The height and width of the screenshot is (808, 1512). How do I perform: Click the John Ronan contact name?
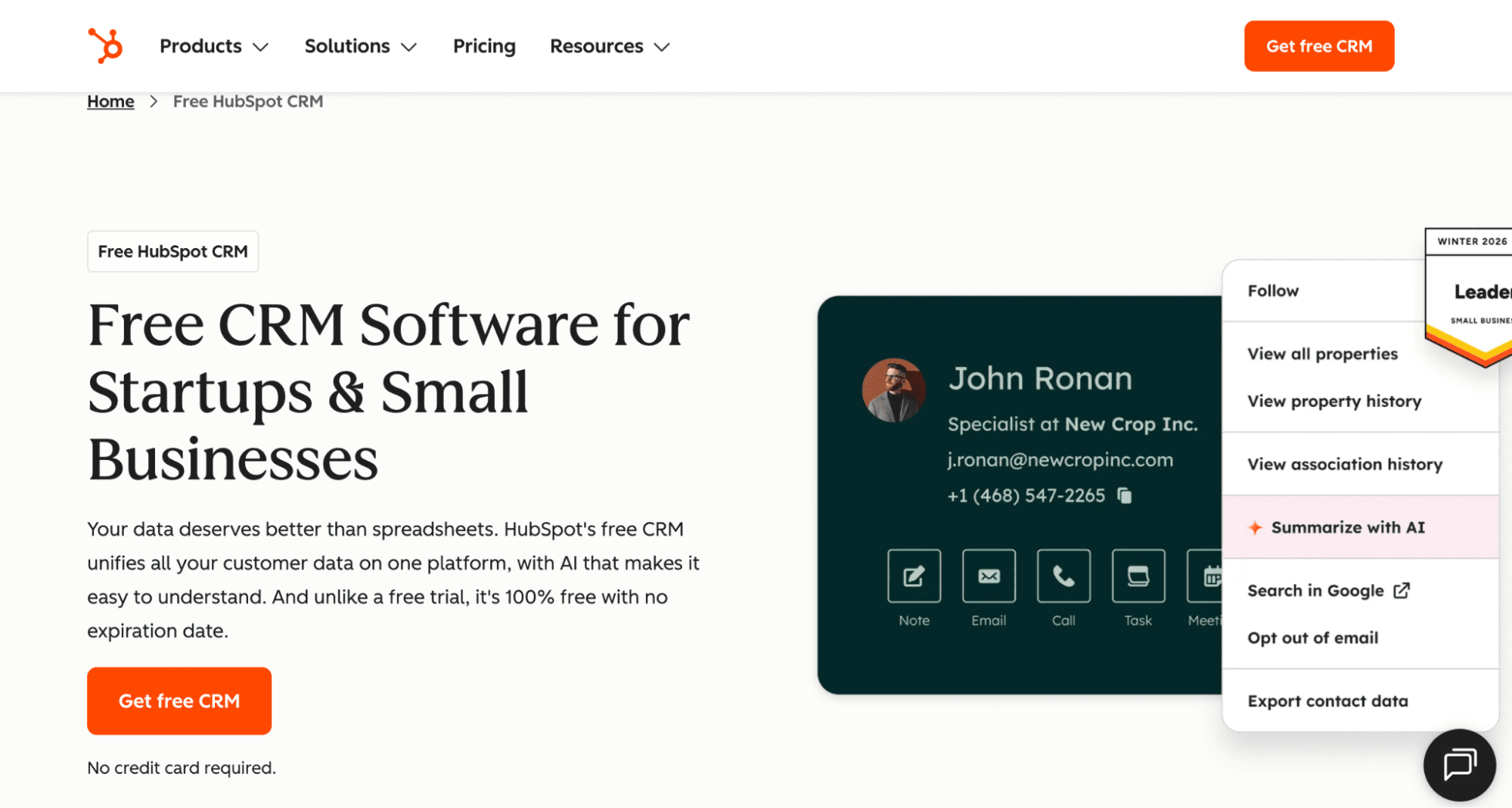(1040, 378)
